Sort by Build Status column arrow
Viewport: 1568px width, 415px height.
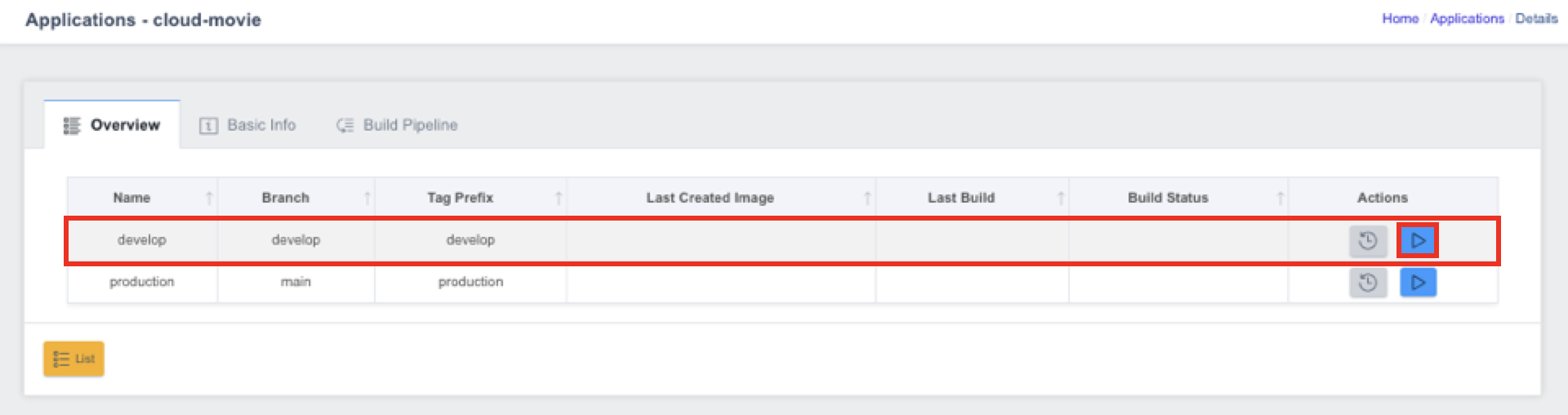(1280, 198)
